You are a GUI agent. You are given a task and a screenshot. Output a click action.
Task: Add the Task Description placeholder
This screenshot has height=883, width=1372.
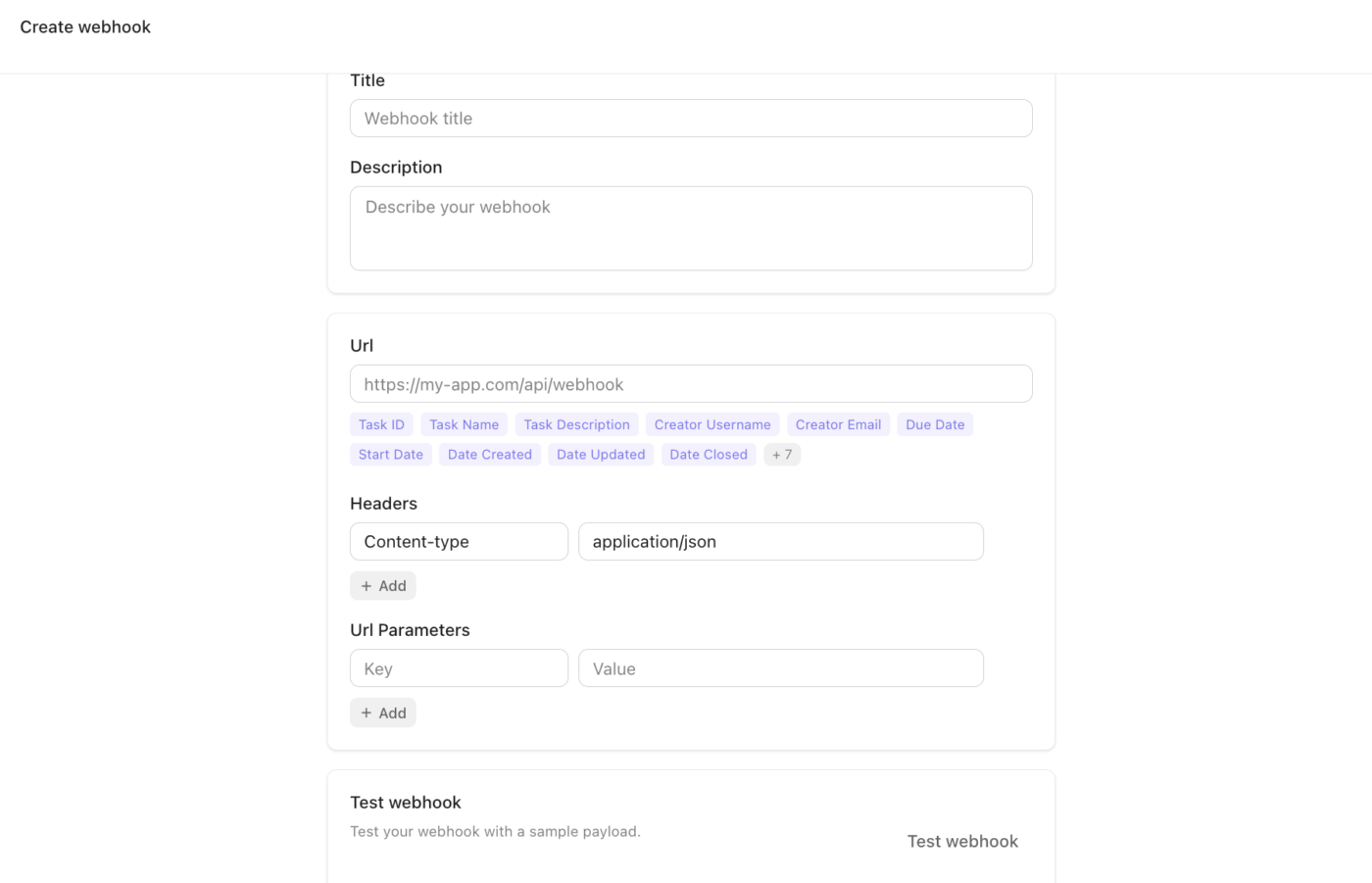click(x=576, y=423)
